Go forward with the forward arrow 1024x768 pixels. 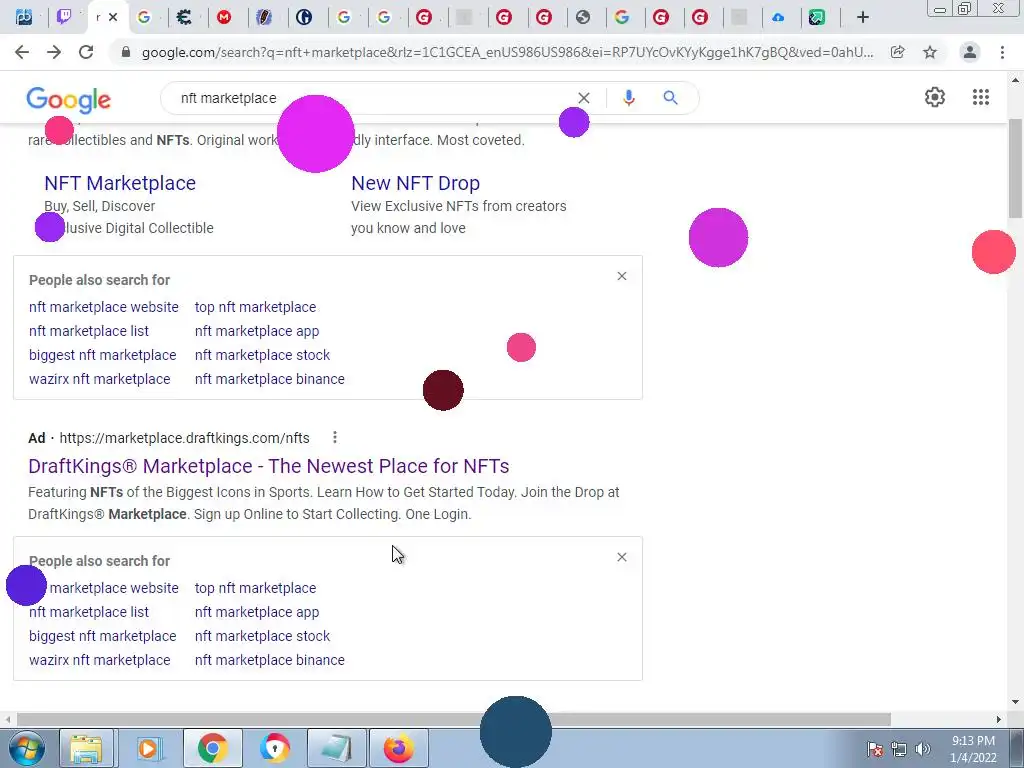coord(54,52)
